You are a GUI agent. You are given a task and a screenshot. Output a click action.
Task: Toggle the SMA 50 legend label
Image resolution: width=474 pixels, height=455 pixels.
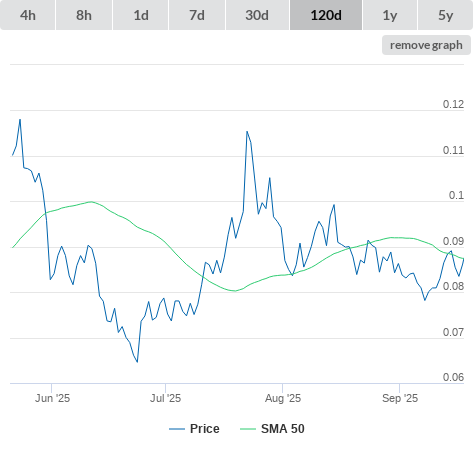(283, 429)
